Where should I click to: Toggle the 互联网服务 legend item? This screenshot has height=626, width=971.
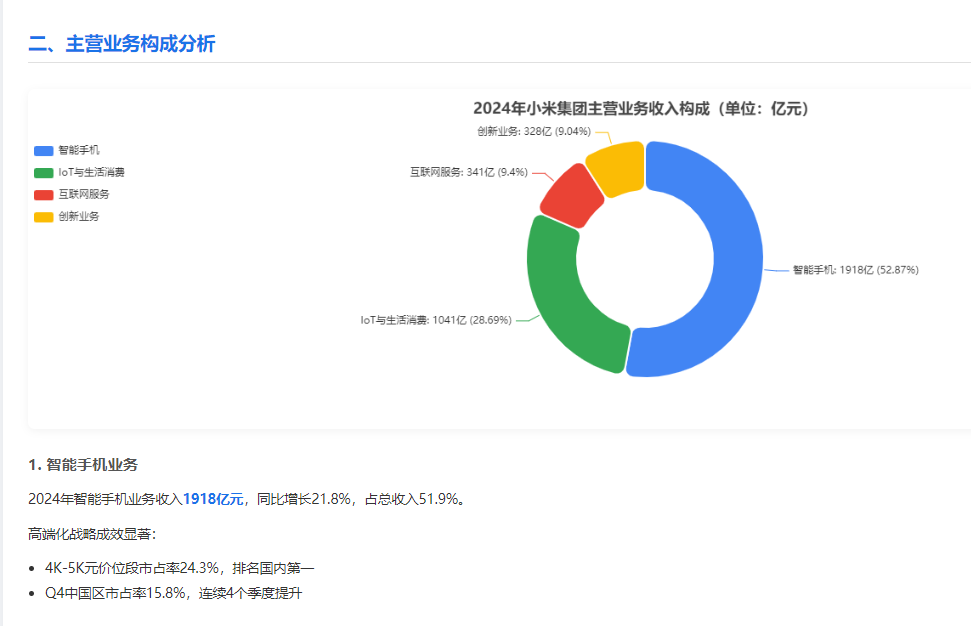(72, 194)
